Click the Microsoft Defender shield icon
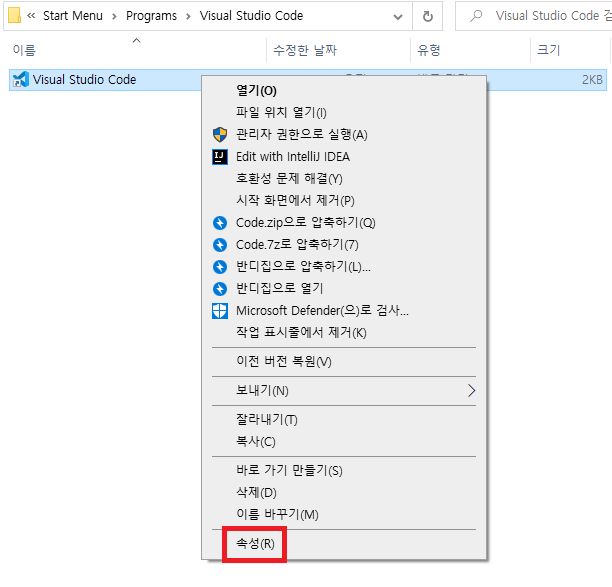This screenshot has width=612, height=587. click(x=220, y=311)
